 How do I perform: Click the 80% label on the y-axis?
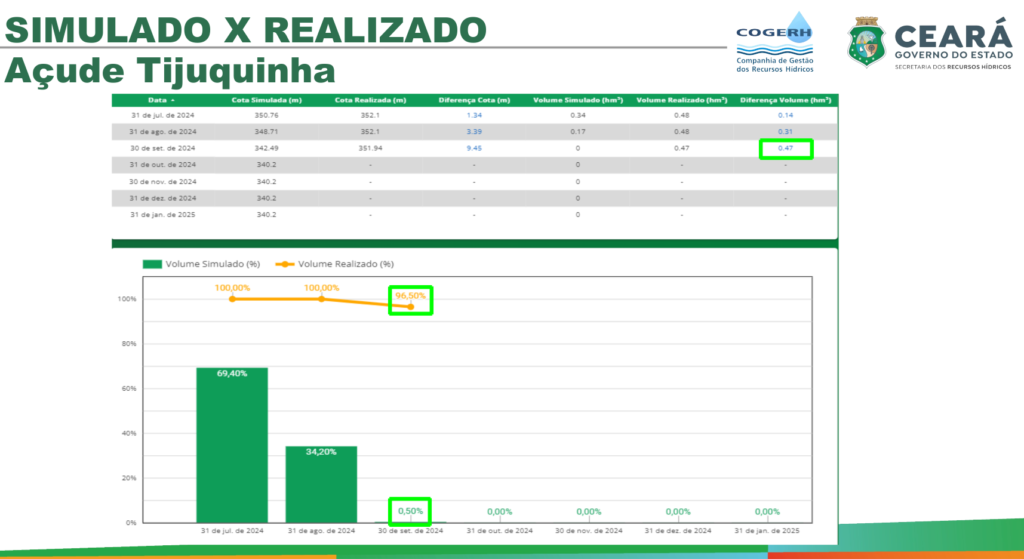click(x=127, y=343)
